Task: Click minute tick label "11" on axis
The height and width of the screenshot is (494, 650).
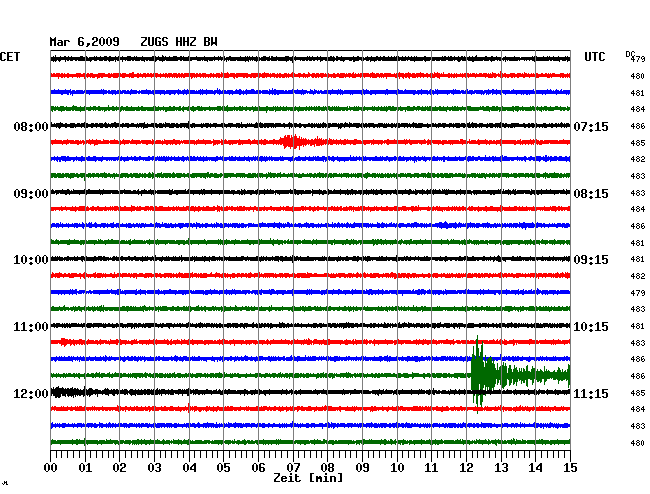Action: pos(432,468)
